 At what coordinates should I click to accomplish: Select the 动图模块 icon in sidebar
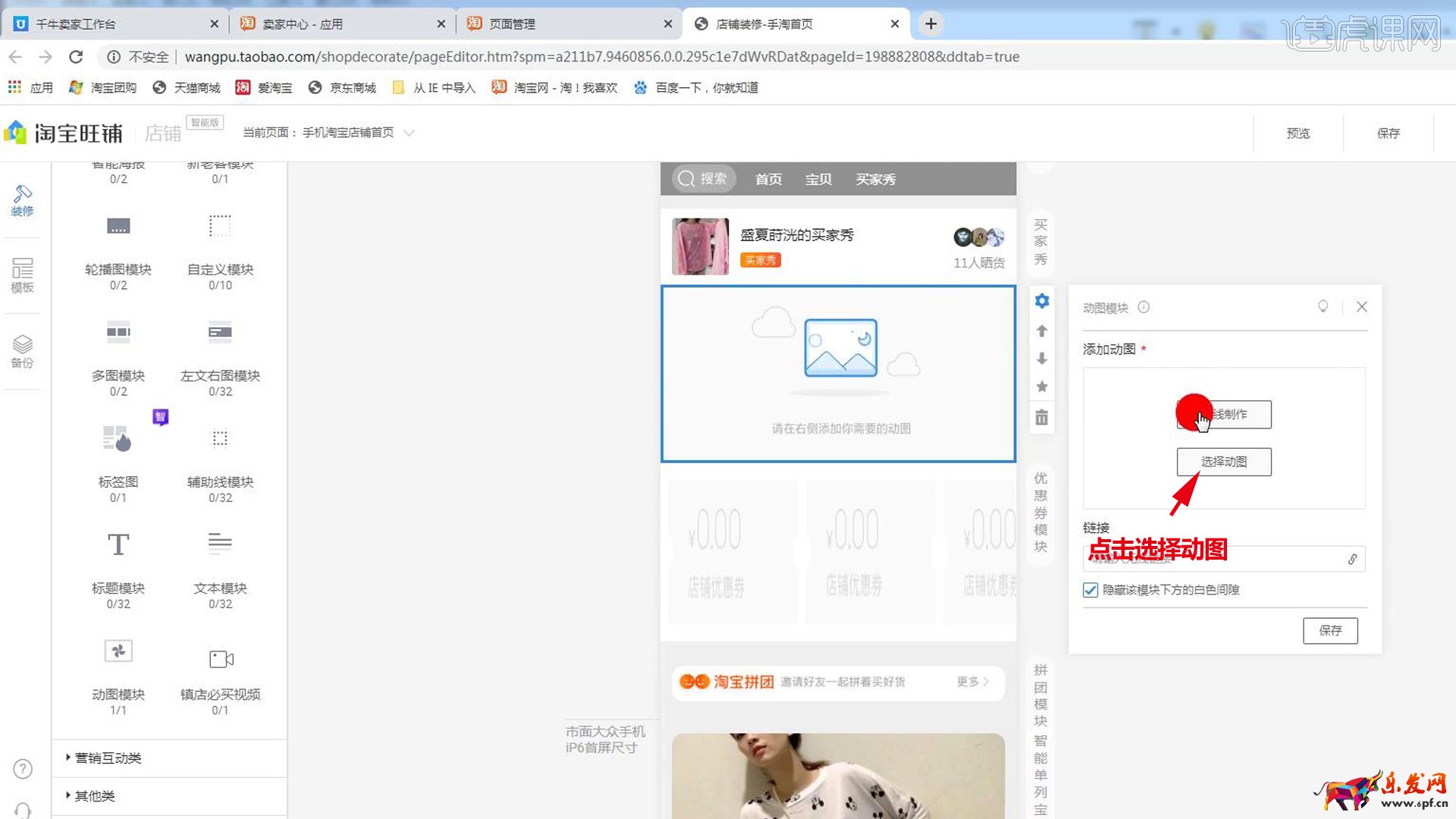coord(118,651)
